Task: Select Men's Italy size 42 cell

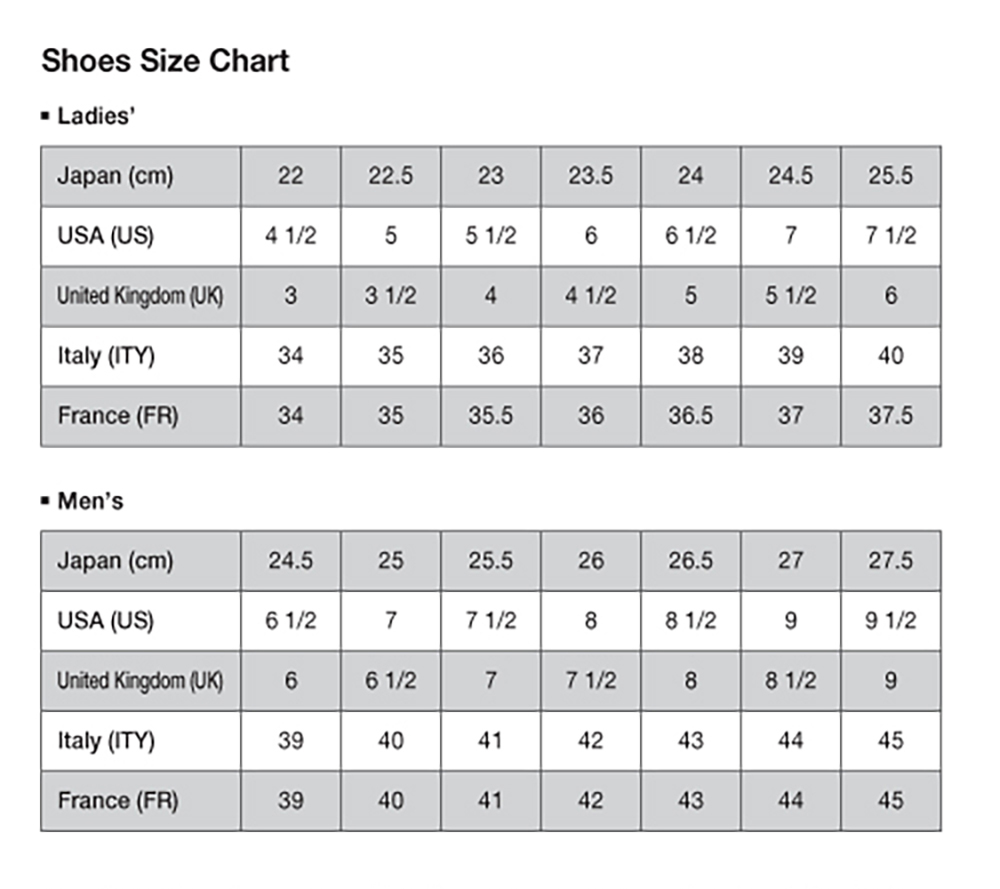Action: [x=591, y=741]
